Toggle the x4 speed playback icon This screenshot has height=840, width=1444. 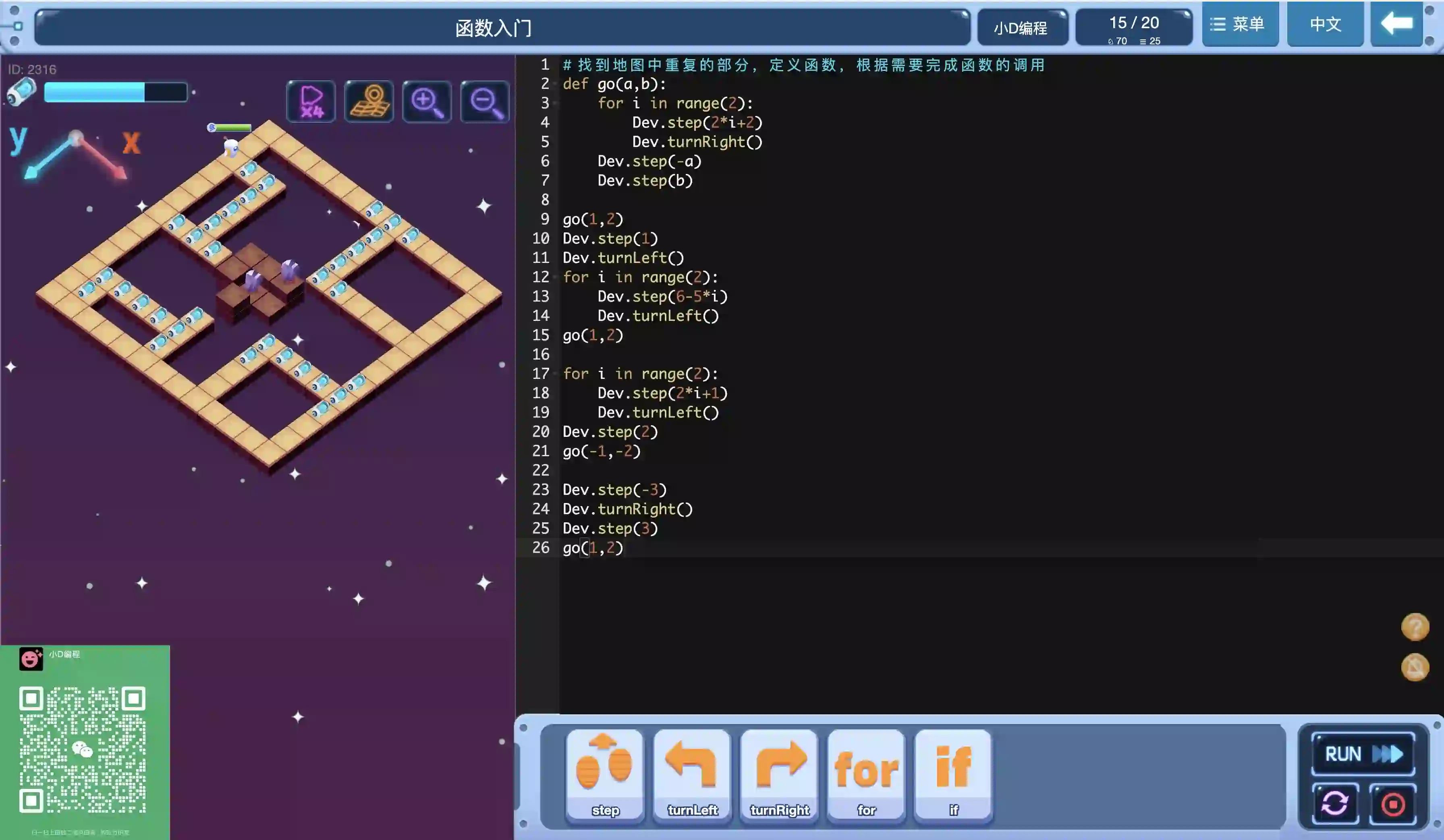pyautogui.click(x=311, y=102)
